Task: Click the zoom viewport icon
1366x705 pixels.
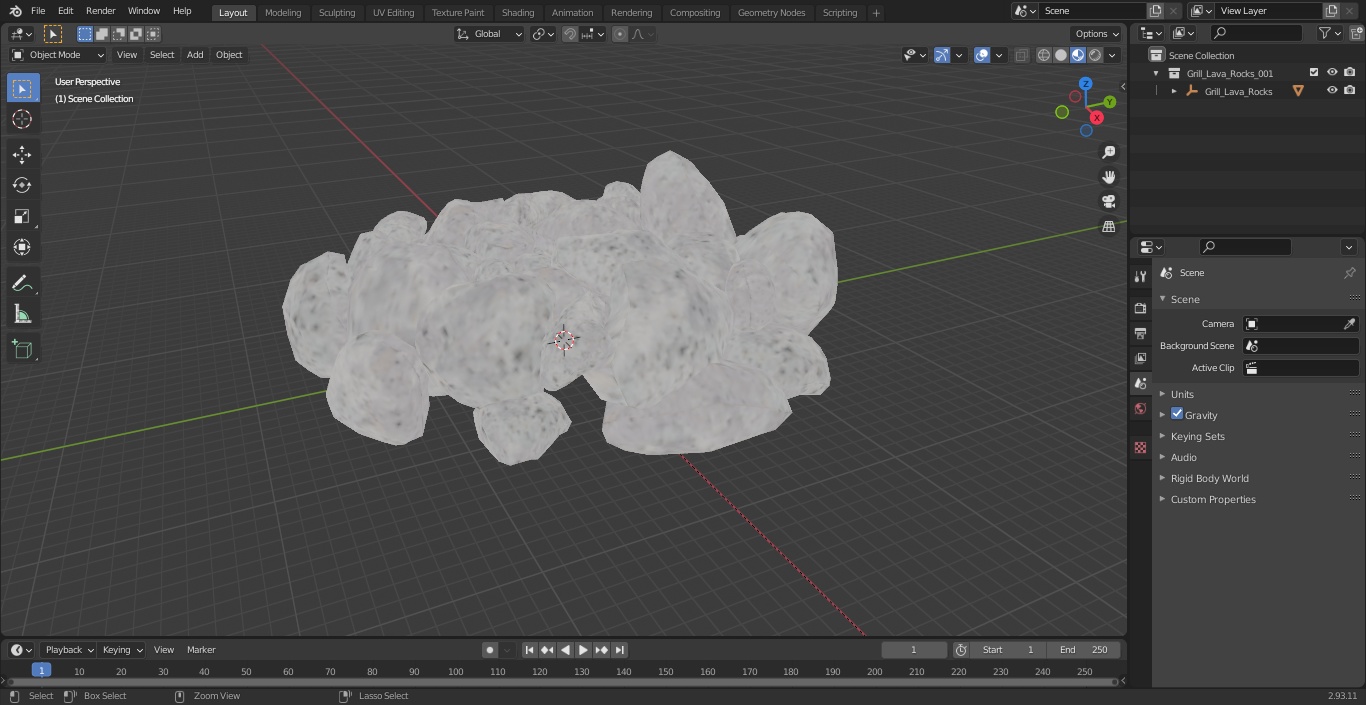Action: [1108, 152]
